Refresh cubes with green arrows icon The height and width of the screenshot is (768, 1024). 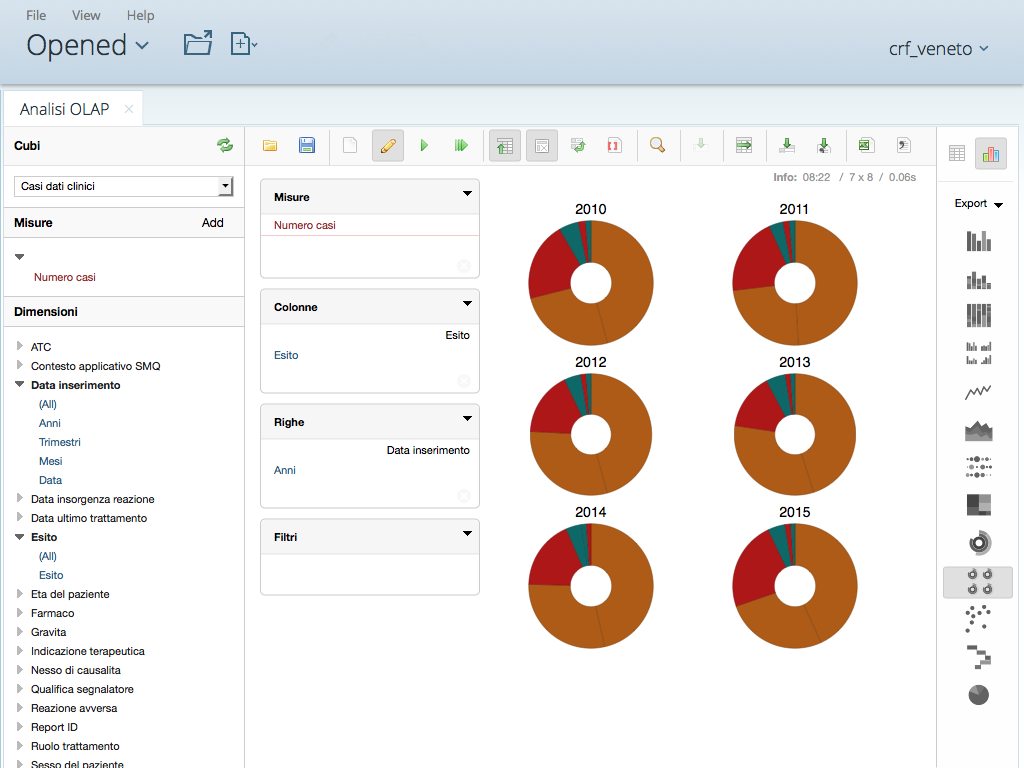coord(225,145)
